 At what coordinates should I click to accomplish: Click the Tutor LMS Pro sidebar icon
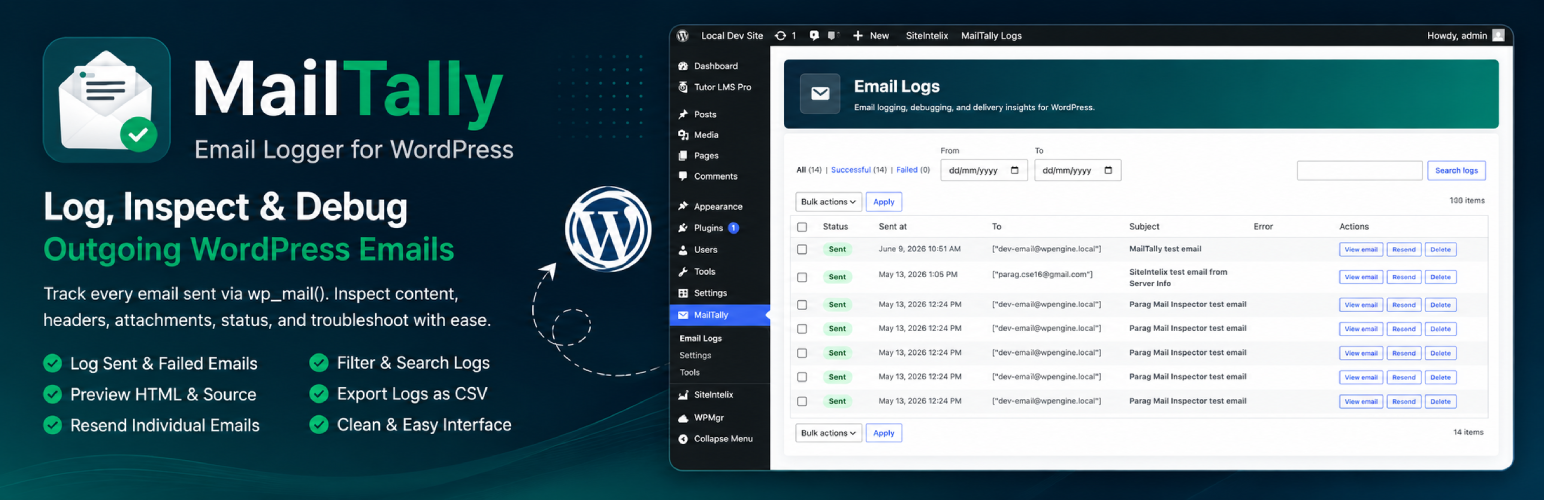(683, 87)
